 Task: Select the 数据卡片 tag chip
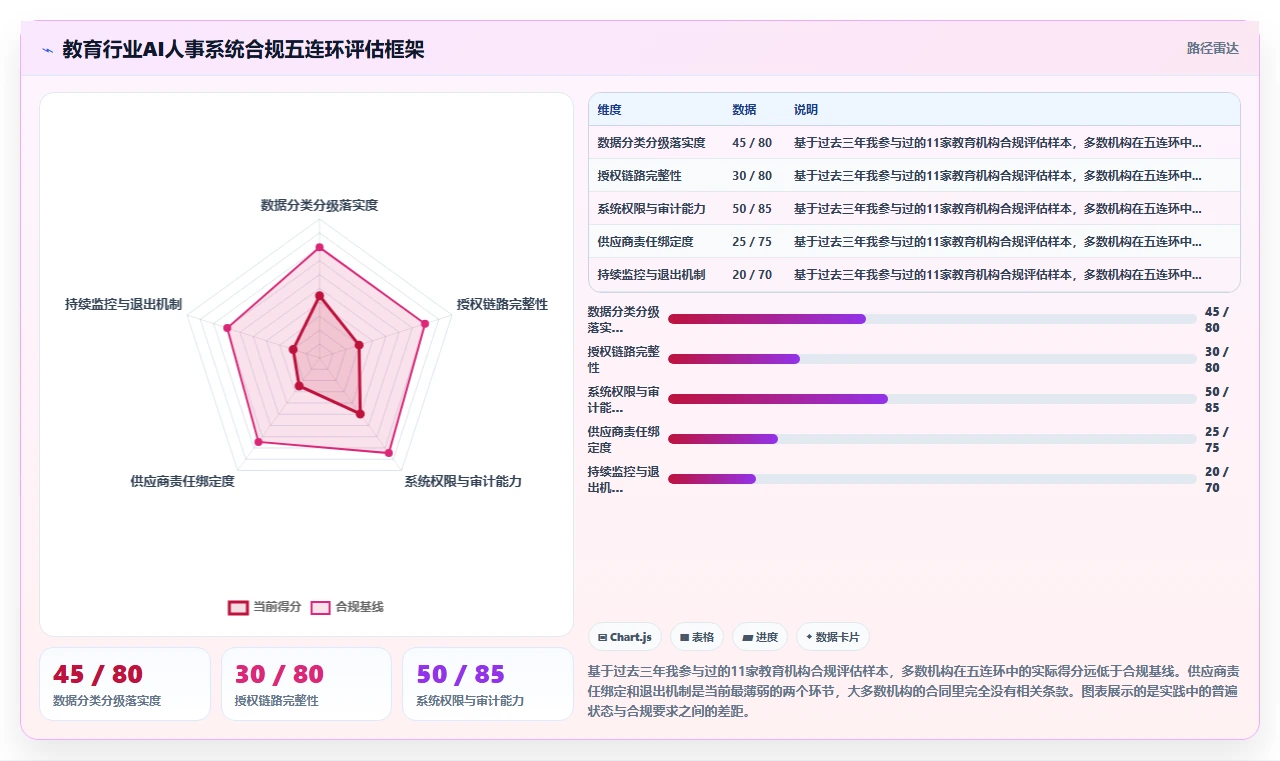coord(833,637)
